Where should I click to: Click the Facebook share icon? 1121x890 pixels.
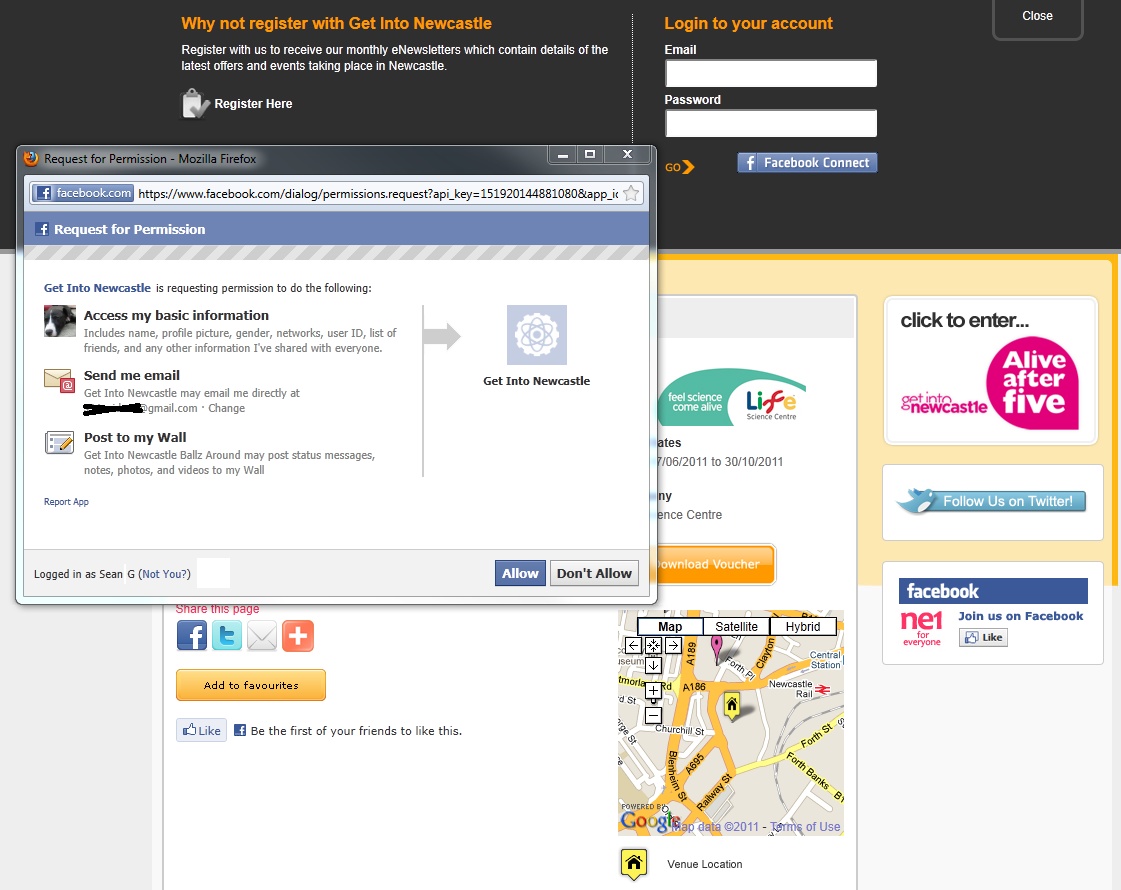192,636
